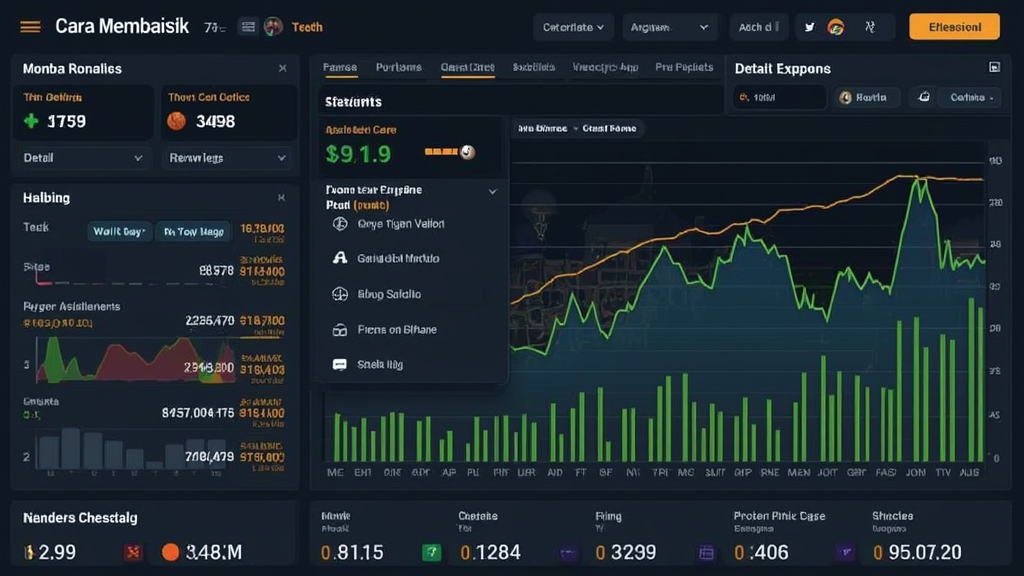Viewport: 1024px width, 576px height.
Task: Open the Cetertiate dropdown in top bar
Action: pyautogui.click(x=573, y=27)
